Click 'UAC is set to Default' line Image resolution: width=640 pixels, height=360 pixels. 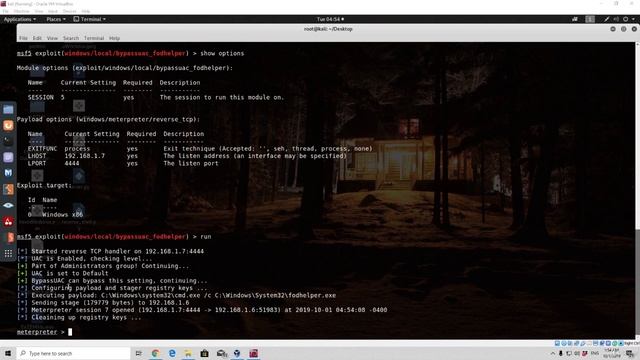tap(63, 273)
